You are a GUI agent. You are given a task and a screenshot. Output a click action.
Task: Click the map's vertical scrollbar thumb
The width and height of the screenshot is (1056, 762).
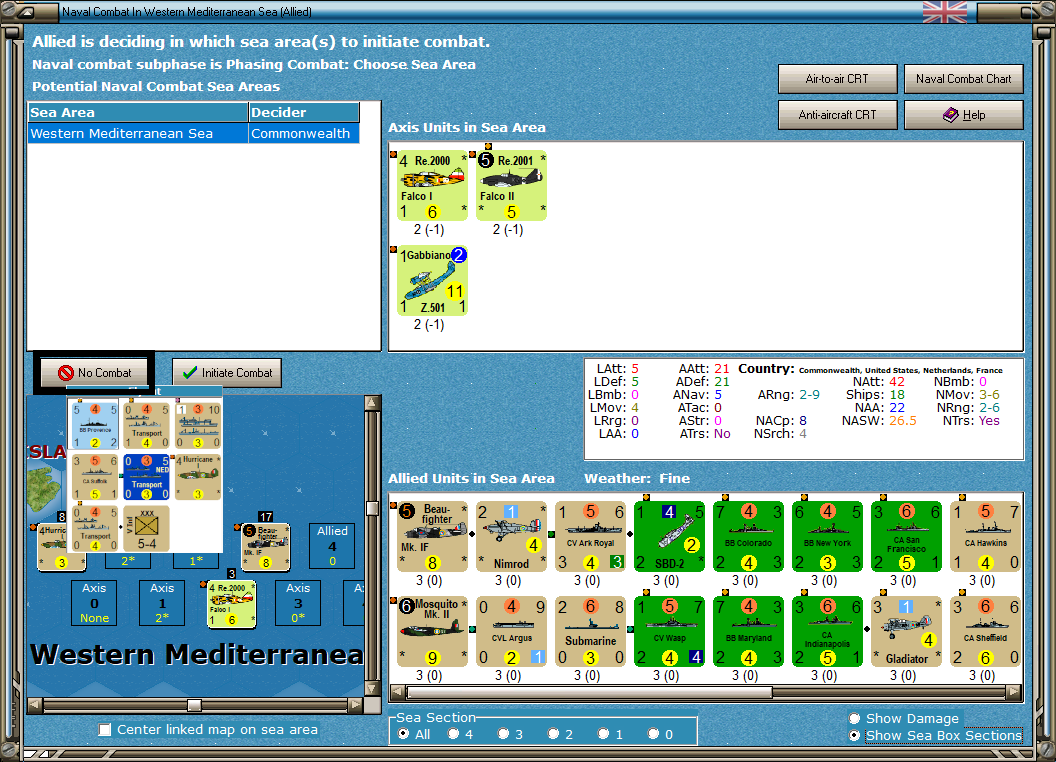click(x=372, y=508)
